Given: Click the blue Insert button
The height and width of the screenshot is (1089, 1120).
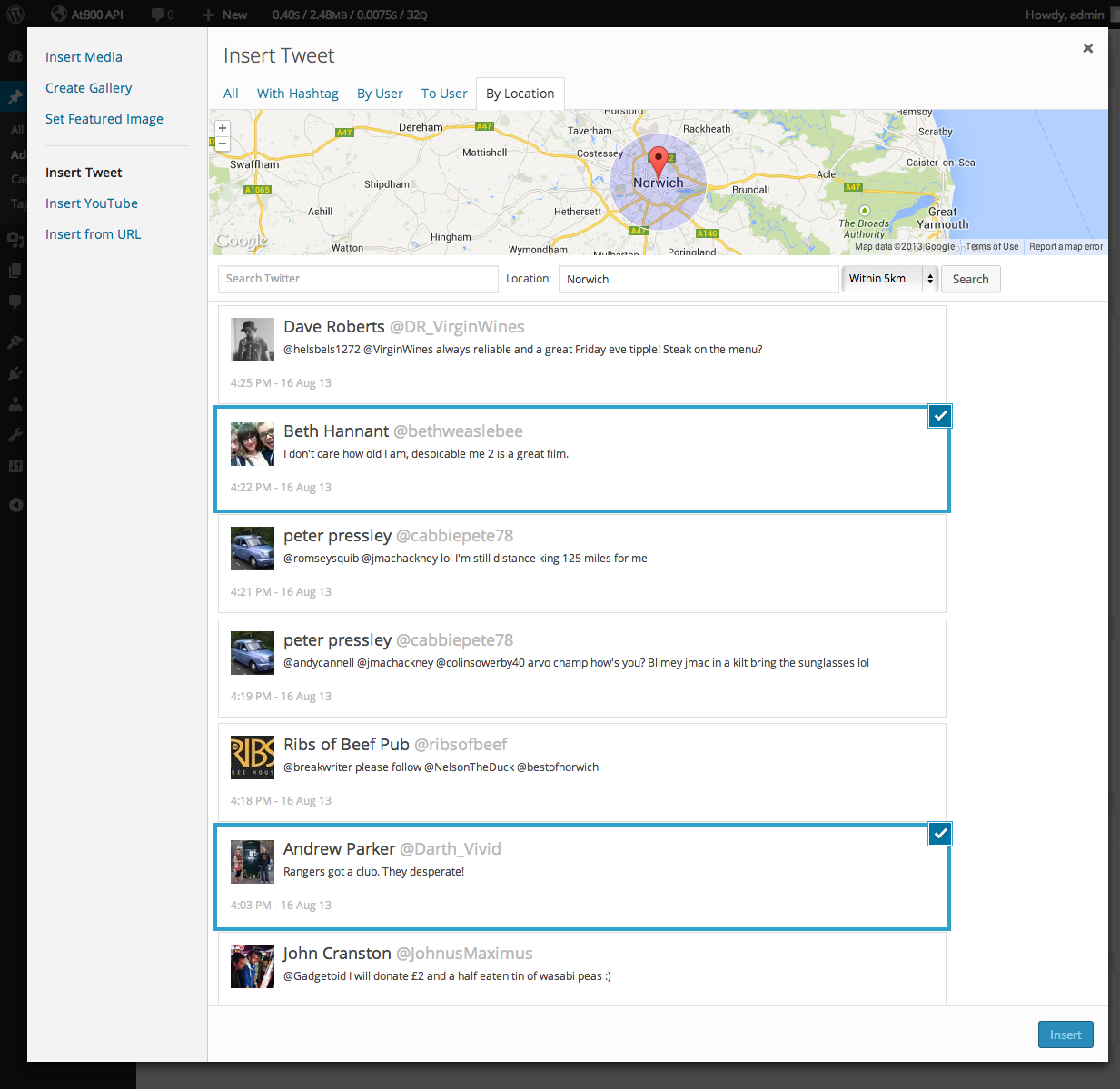Looking at the screenshot, I should point(1065,1035).
